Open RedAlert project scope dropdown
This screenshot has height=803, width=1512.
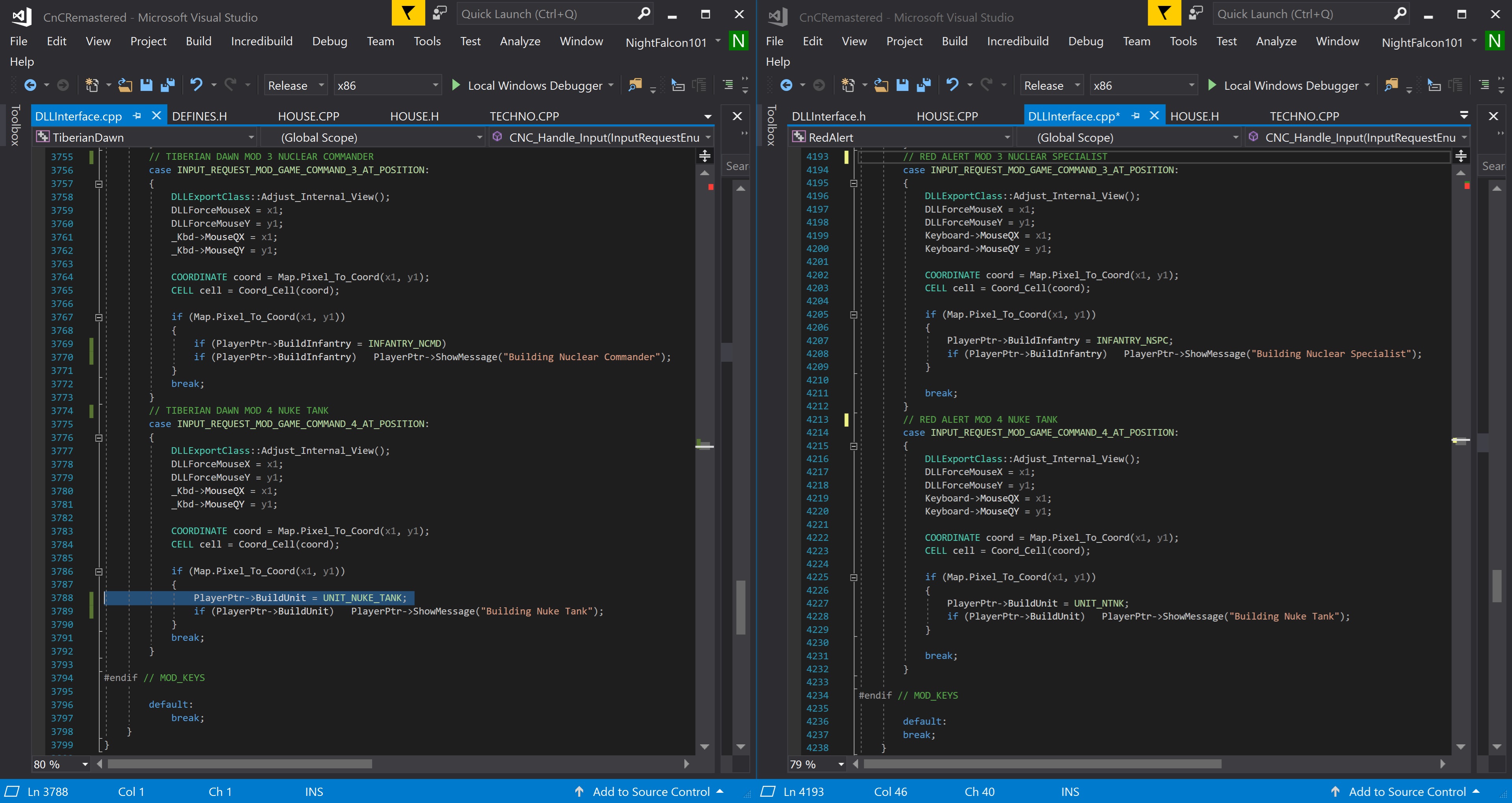click(902, 137)
